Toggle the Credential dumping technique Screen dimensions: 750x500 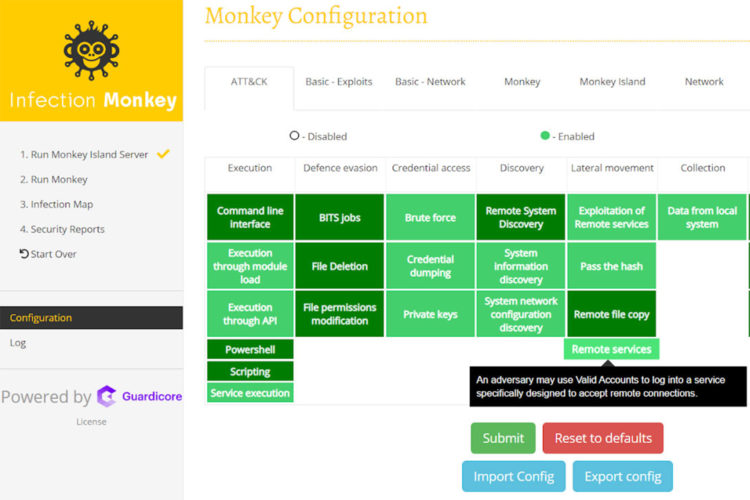coord(430,266)
